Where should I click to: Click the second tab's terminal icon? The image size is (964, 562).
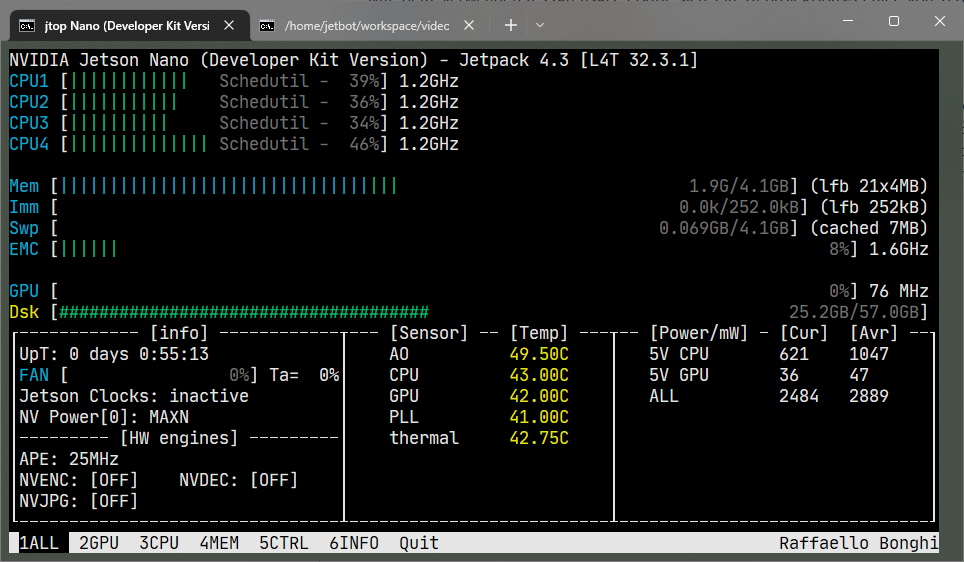click(x=267, y=26)
